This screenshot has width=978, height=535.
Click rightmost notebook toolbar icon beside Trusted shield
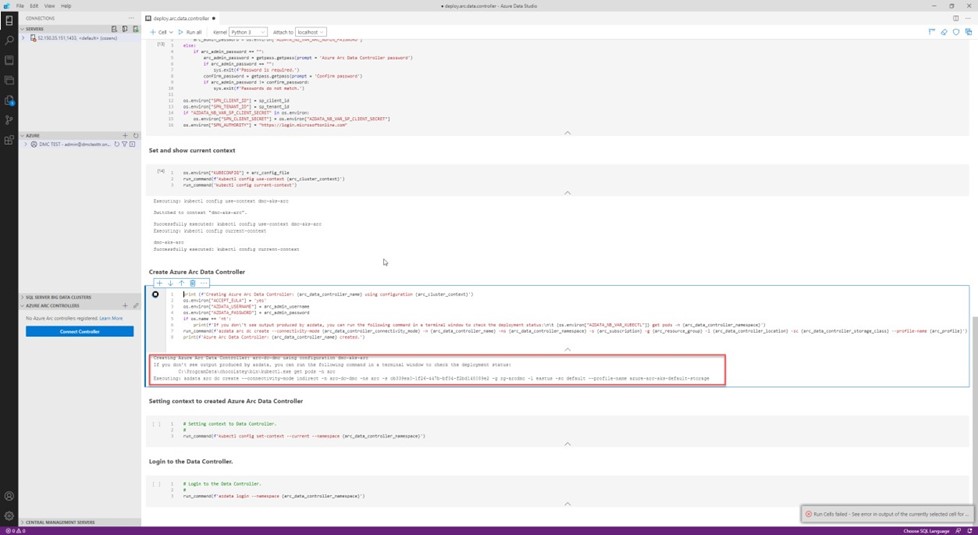(968, 32)
